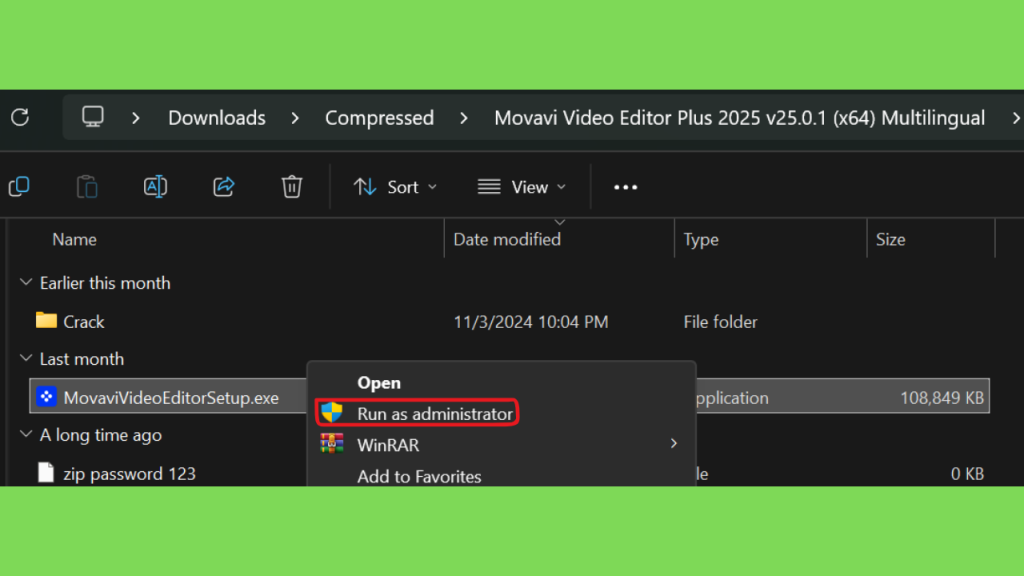
Task: Click the Paste toolbar icon
Action: coord(87,187)
